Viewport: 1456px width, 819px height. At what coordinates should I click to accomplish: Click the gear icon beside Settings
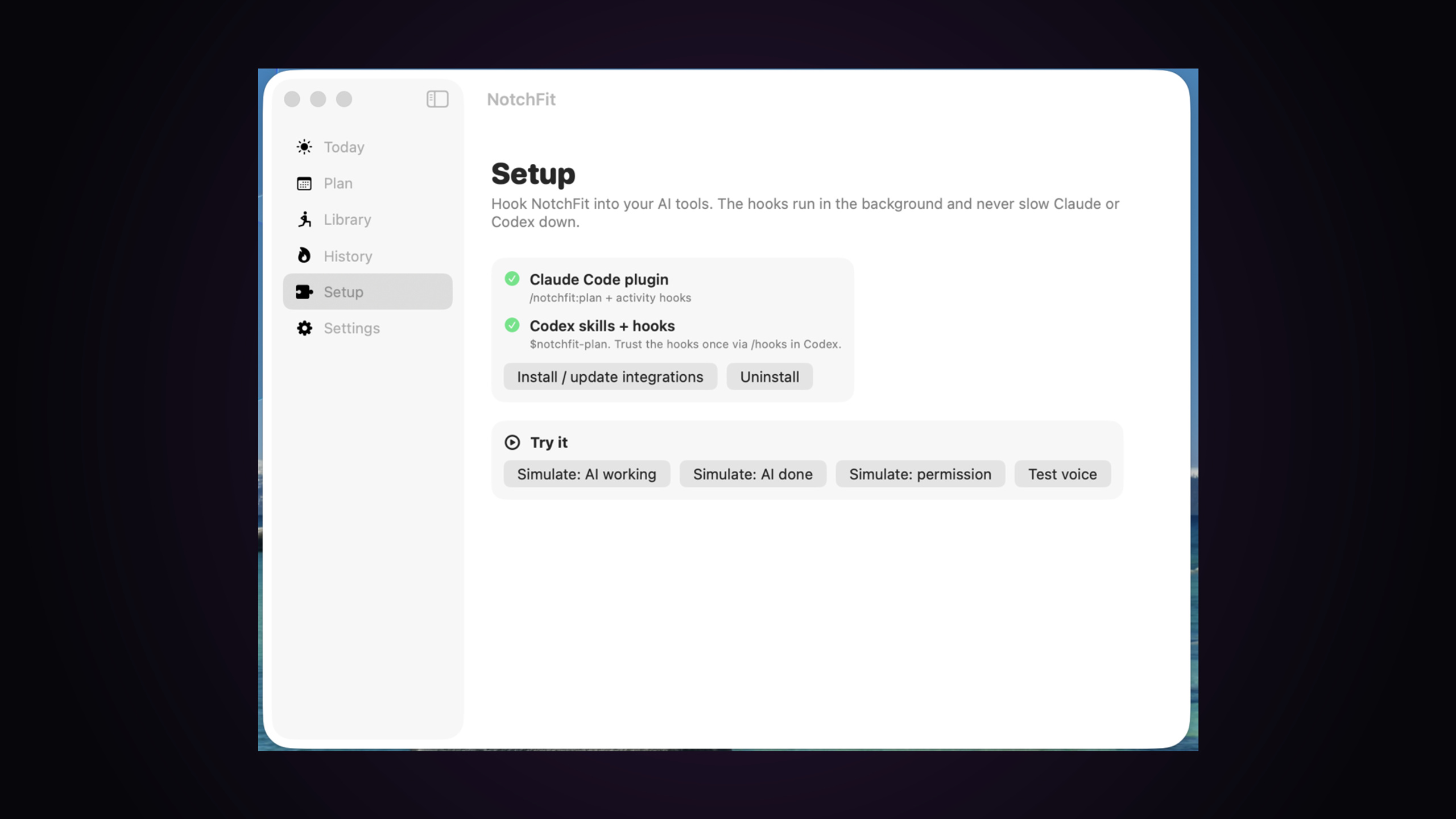[304, 328]
